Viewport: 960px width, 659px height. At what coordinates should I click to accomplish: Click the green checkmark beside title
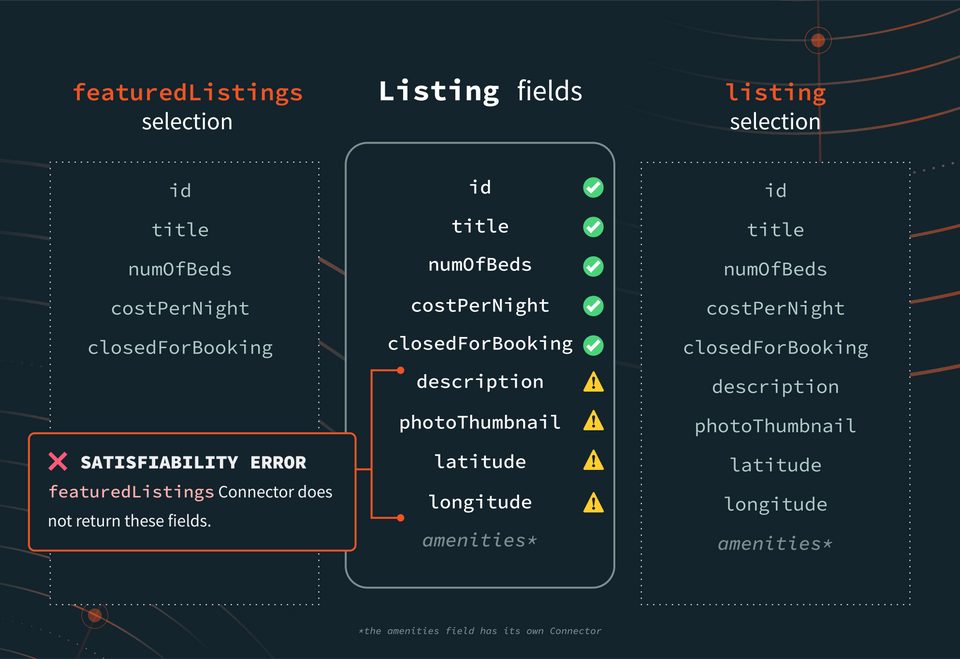(x=593, y=227)
